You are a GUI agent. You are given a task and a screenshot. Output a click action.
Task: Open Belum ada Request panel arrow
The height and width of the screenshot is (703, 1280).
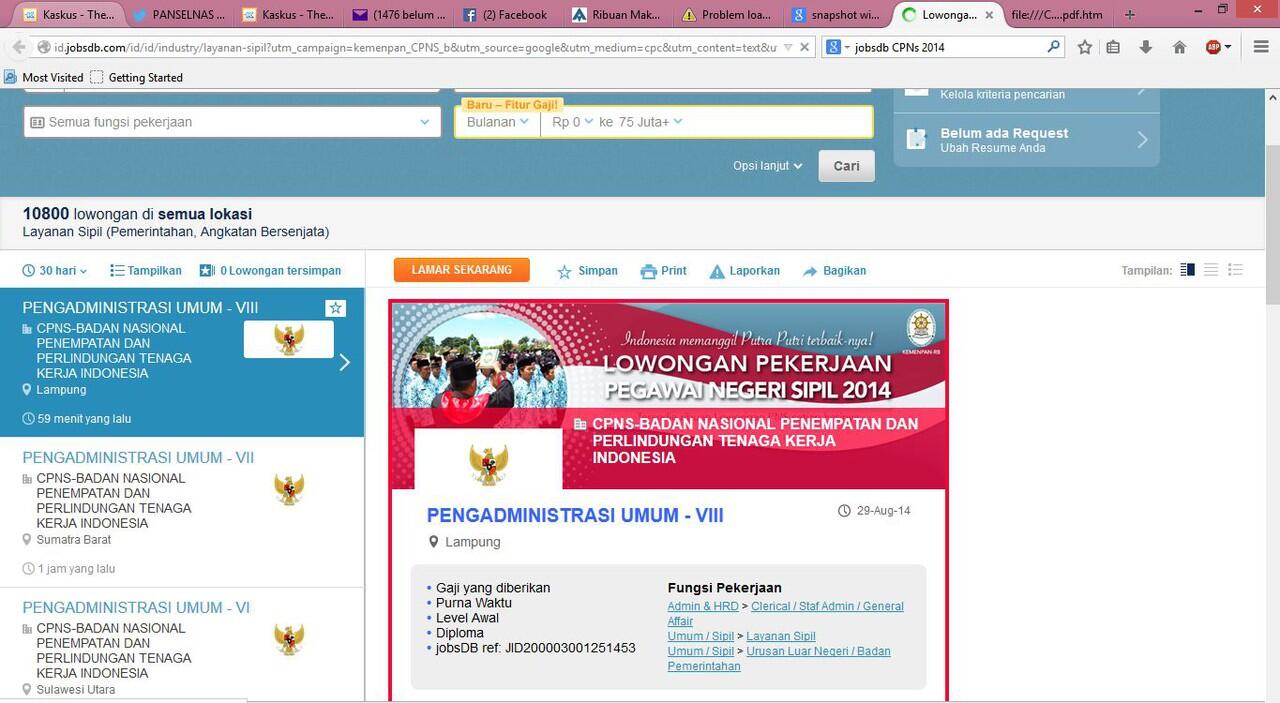[1142, 140]
